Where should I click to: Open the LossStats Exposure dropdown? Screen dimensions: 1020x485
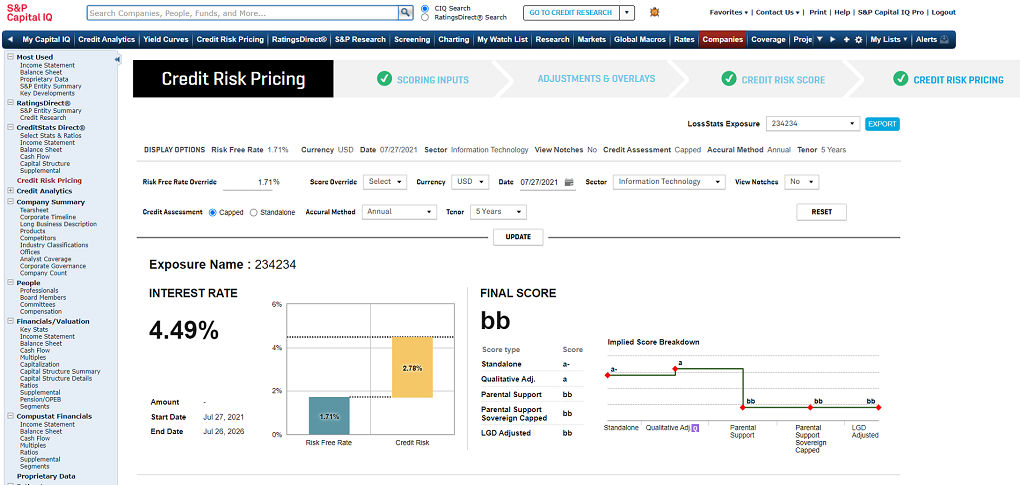(813, 124)
